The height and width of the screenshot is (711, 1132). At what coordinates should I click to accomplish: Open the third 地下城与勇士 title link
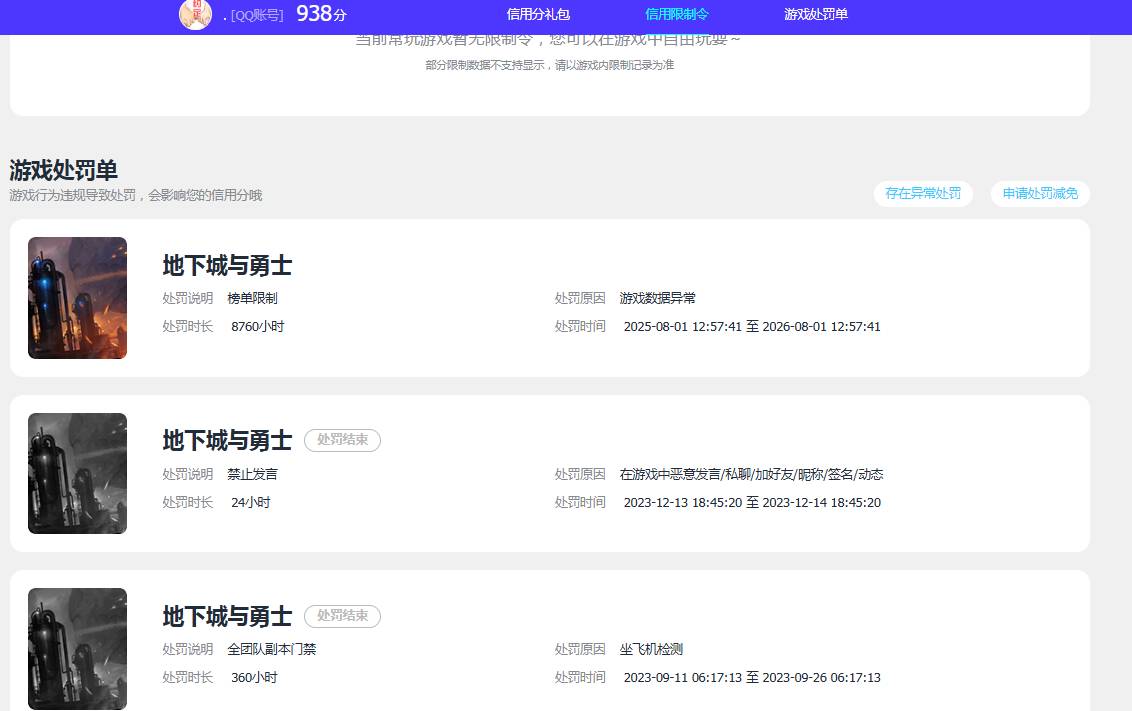[226, 616]
